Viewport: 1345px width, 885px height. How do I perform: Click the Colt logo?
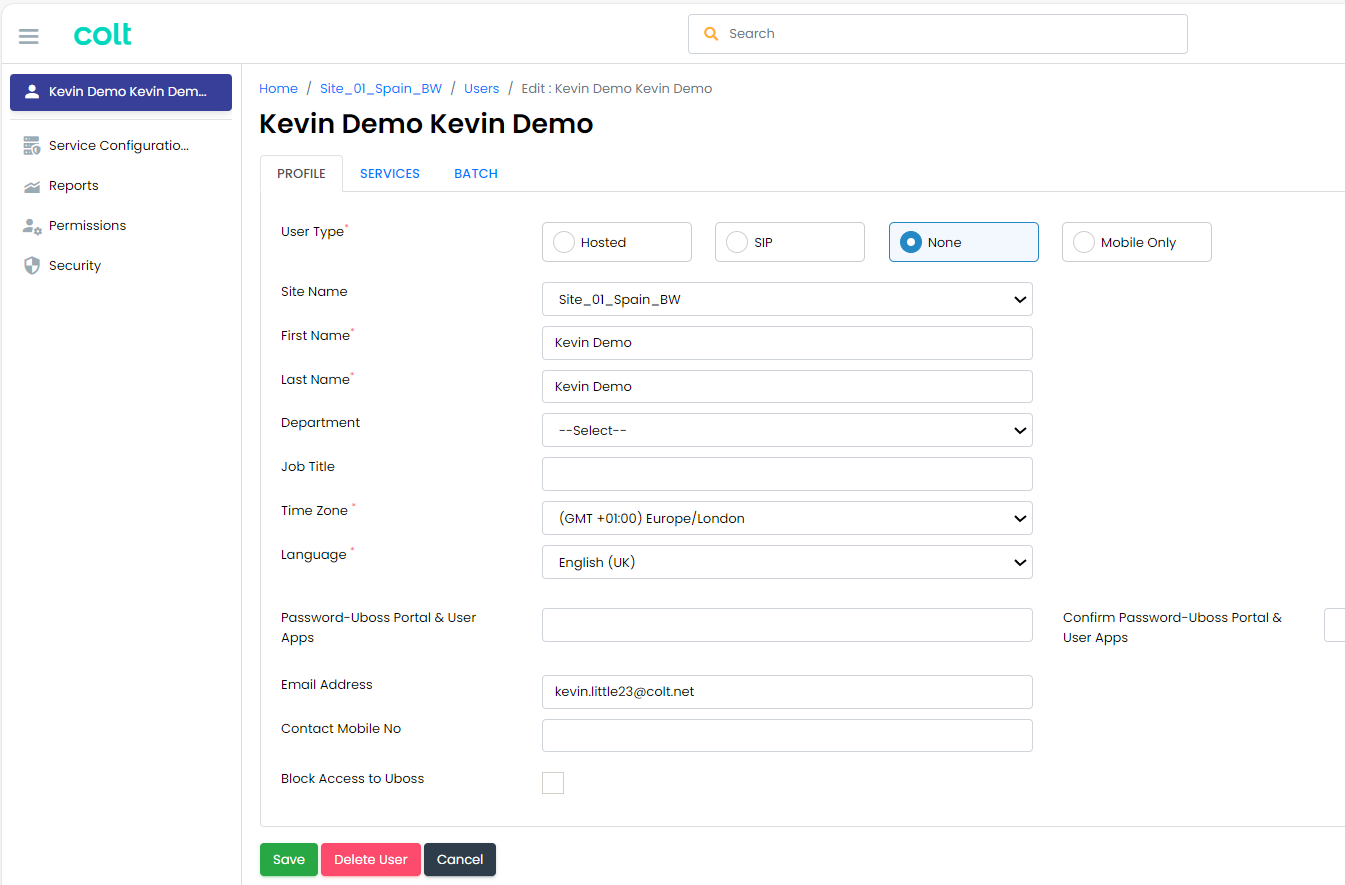103,35
